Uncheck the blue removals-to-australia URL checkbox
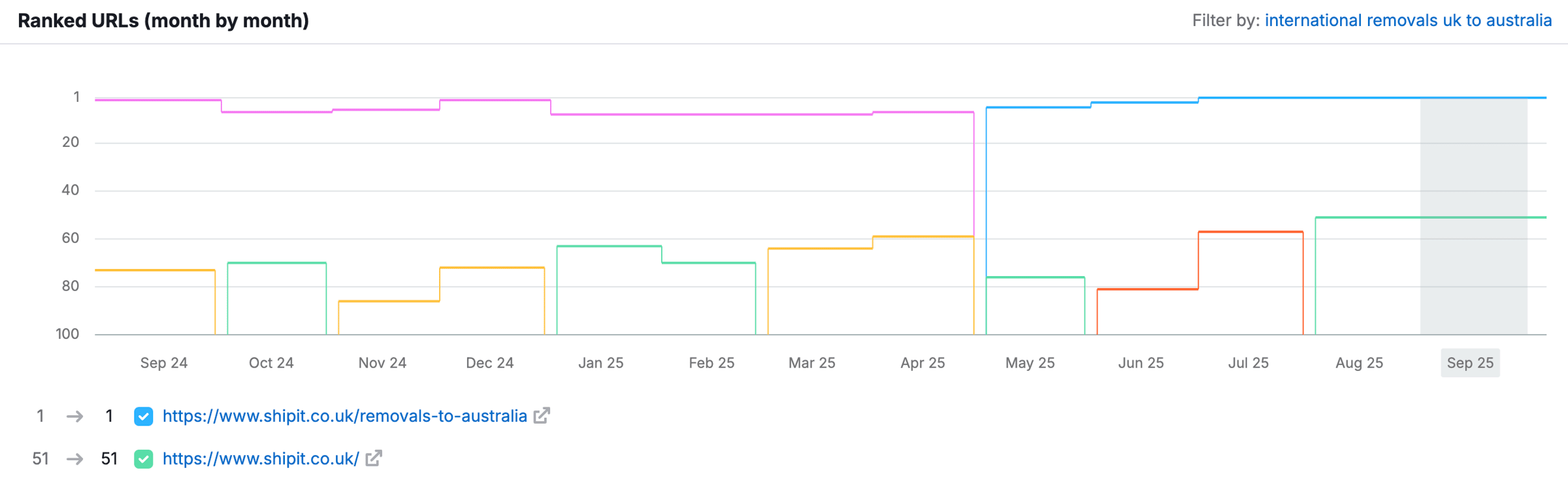1568x500 pixels. pos(144,416)
